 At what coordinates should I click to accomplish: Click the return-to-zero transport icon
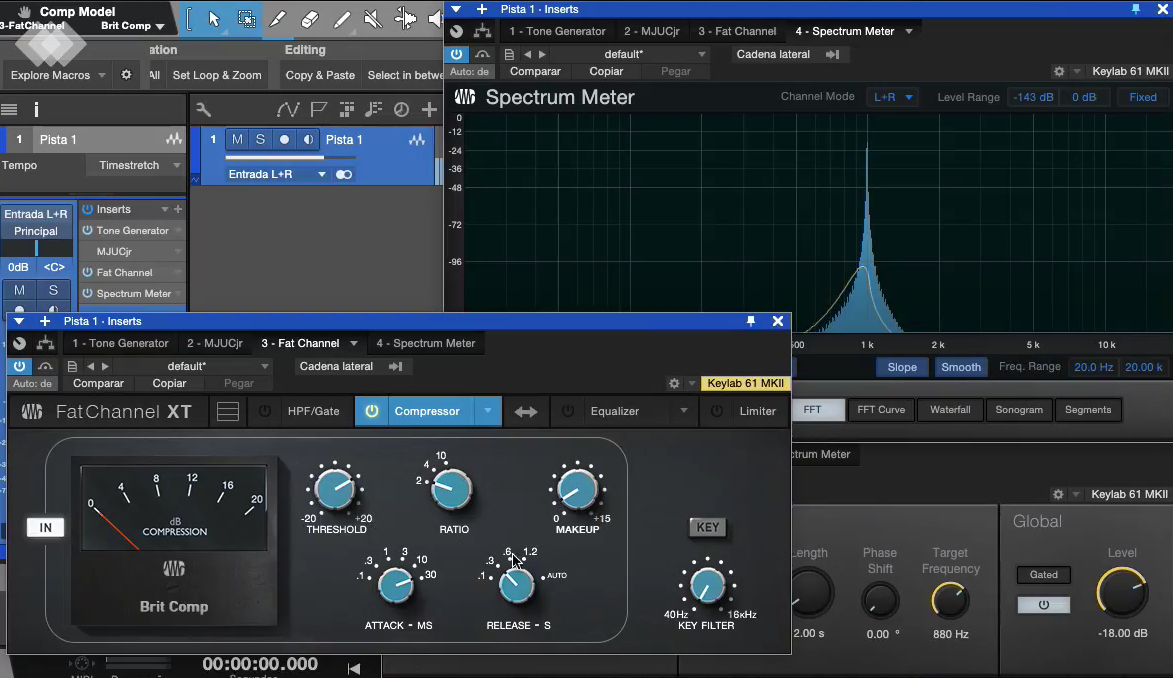pyautogui.click(x=354, y=668)
